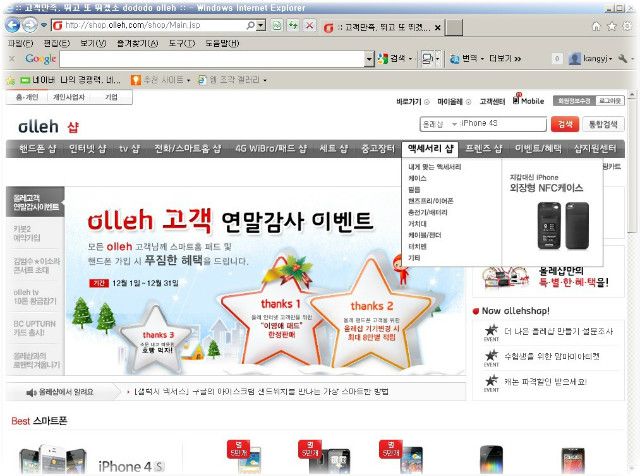The height and width of the screenshot is (476, 640).
Task: Expand the 바로가기 quick links
Action: point(413,102)
